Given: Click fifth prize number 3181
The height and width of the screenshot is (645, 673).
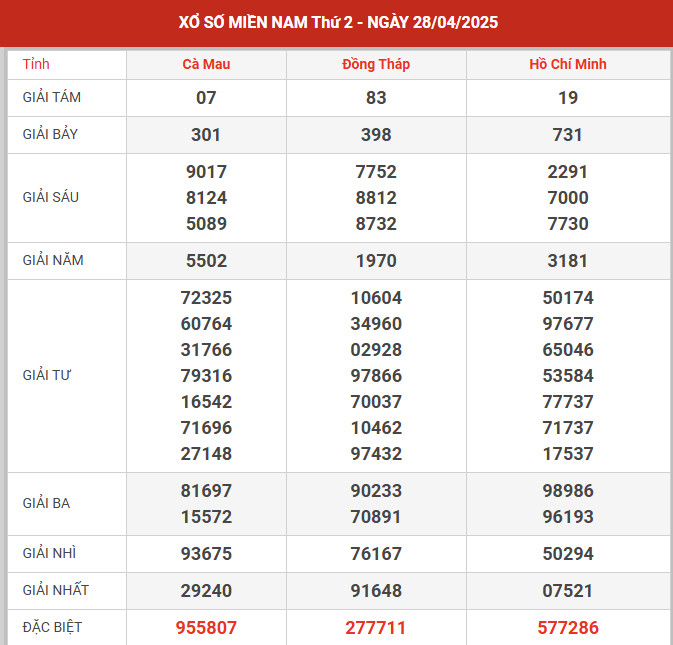Looking at the screenshot, I should tap(568, 261).
